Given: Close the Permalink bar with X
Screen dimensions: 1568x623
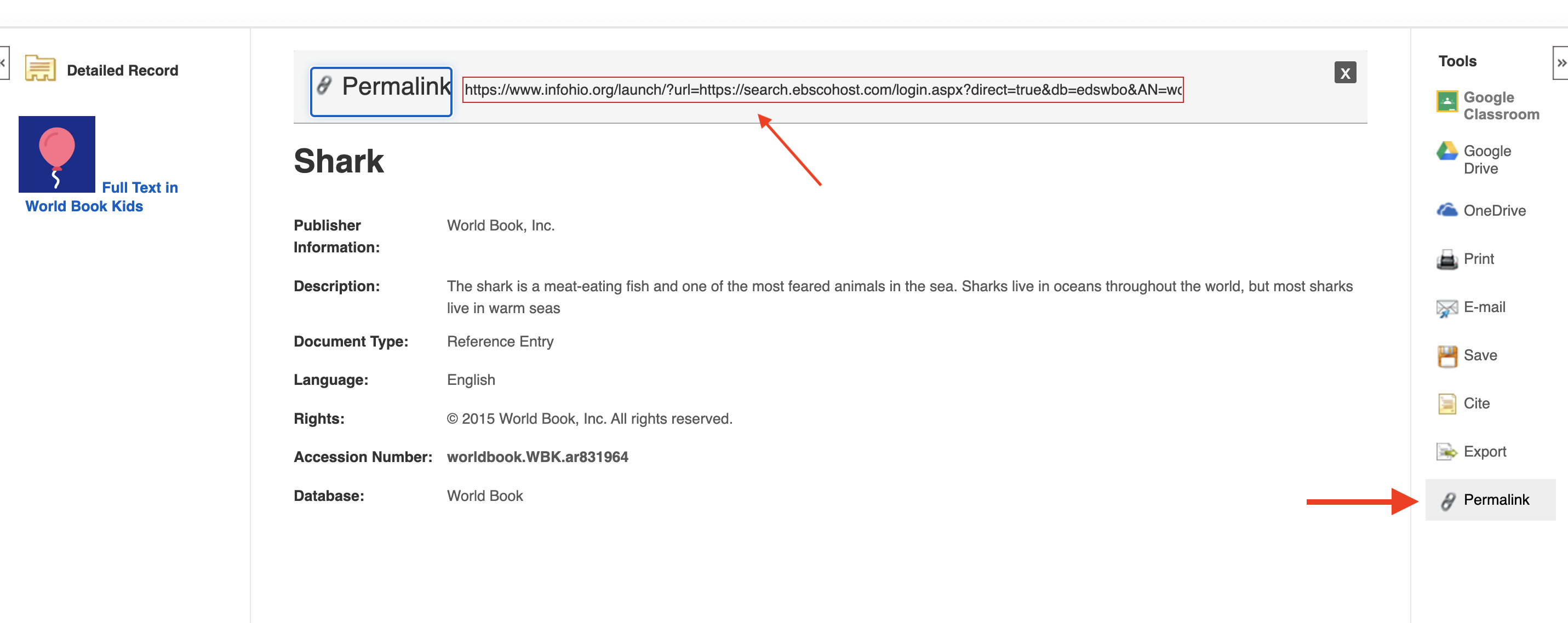Looking at the screenshot, I should (x=1344, y=73).
